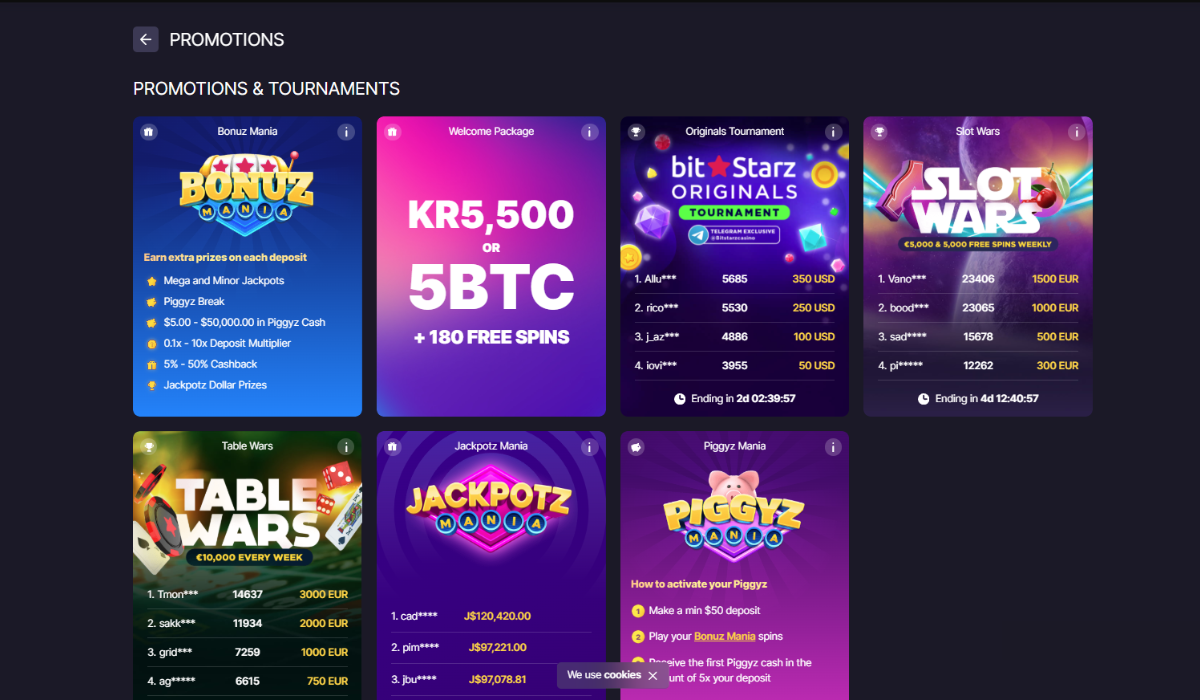1200x700 pixels.
Task: Click the Bonuz Mania logo image
Action: coord(247,187)
